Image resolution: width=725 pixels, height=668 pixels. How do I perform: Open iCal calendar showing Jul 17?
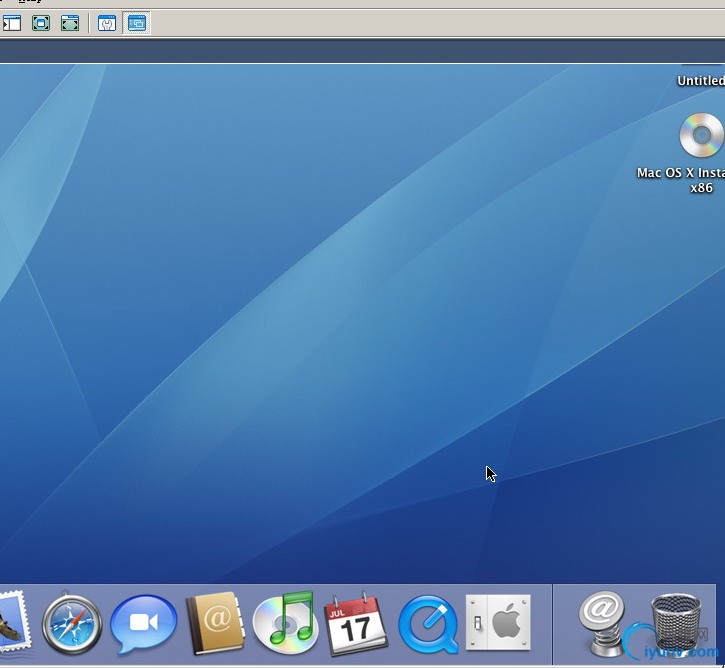pyautogui.click(x=356, y=624)
